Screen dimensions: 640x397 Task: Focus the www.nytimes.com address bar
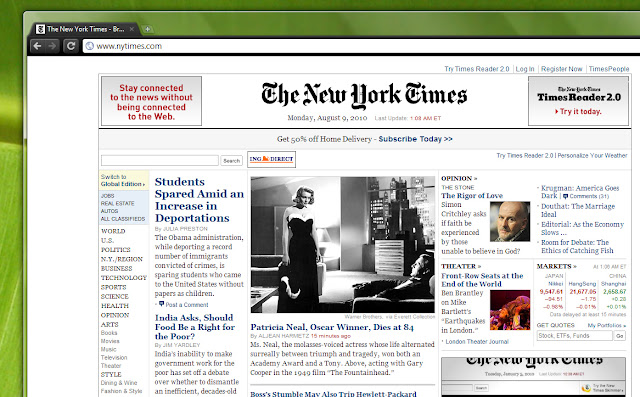pyautogui.click(x=361, y=46)
